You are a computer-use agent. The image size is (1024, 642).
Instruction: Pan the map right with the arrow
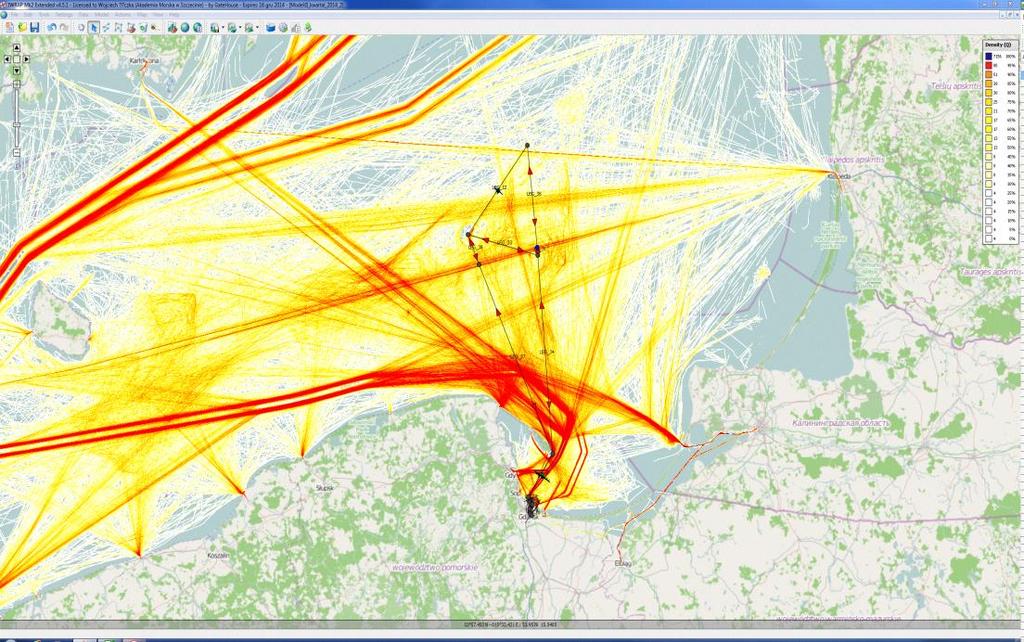[x=26, y=59]
